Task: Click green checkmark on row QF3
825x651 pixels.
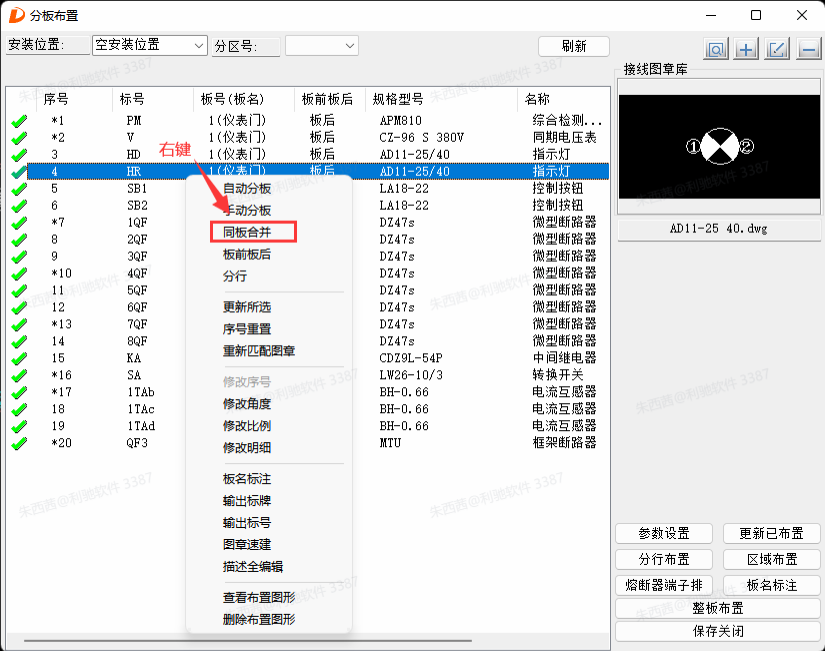Action: pos(19,444)
